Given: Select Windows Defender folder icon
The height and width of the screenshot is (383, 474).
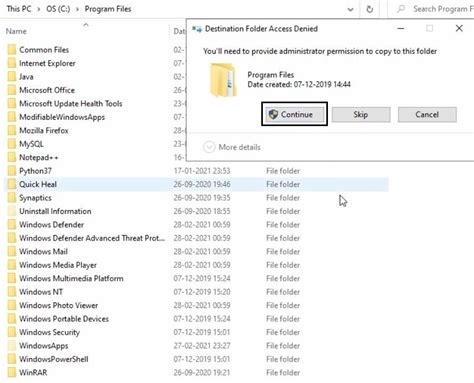Looking at the screenshot, I should click(12, 224).
